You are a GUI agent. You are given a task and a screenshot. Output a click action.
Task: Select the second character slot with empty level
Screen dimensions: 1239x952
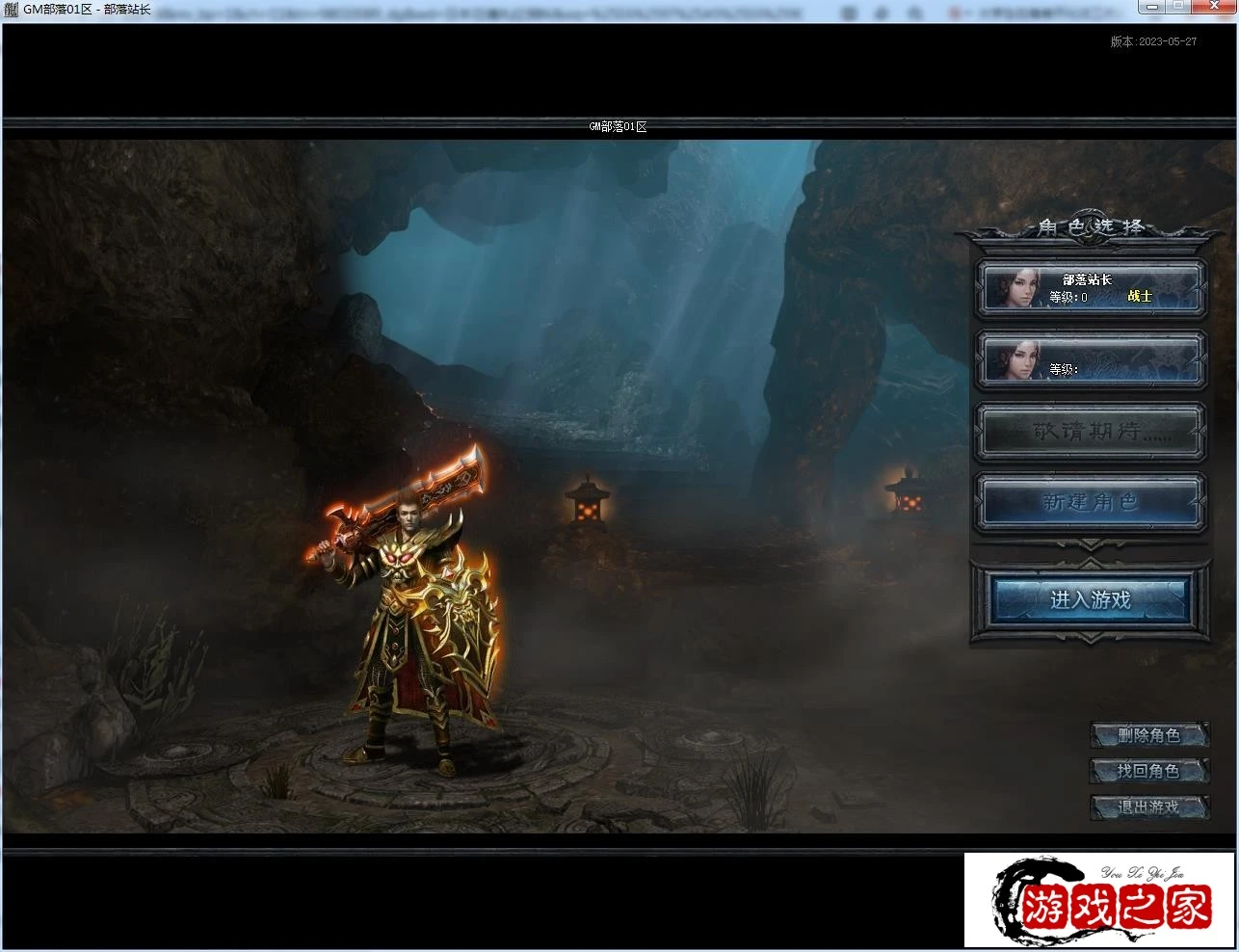tap(1091, 359)
